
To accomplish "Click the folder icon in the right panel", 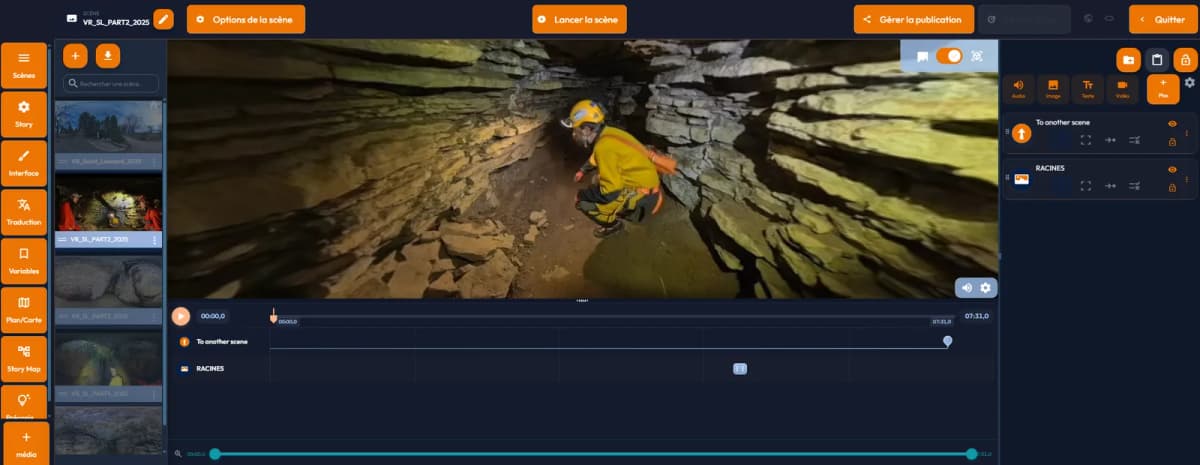I will (x=1128, y=60).
